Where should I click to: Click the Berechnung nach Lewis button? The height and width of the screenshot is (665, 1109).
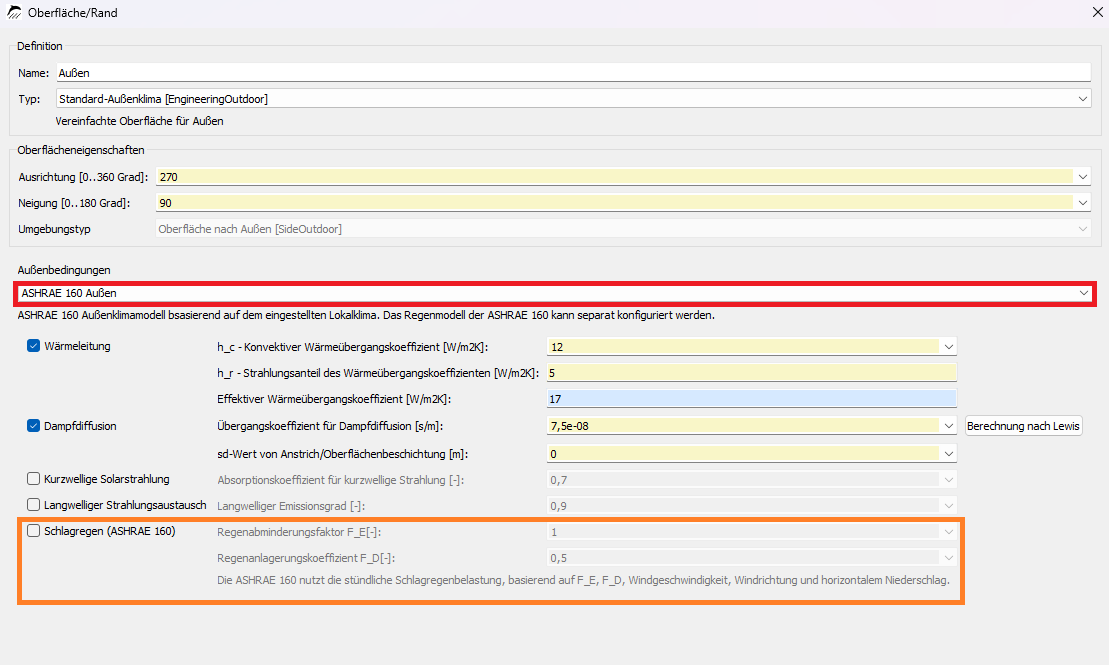pos(1023,426)
